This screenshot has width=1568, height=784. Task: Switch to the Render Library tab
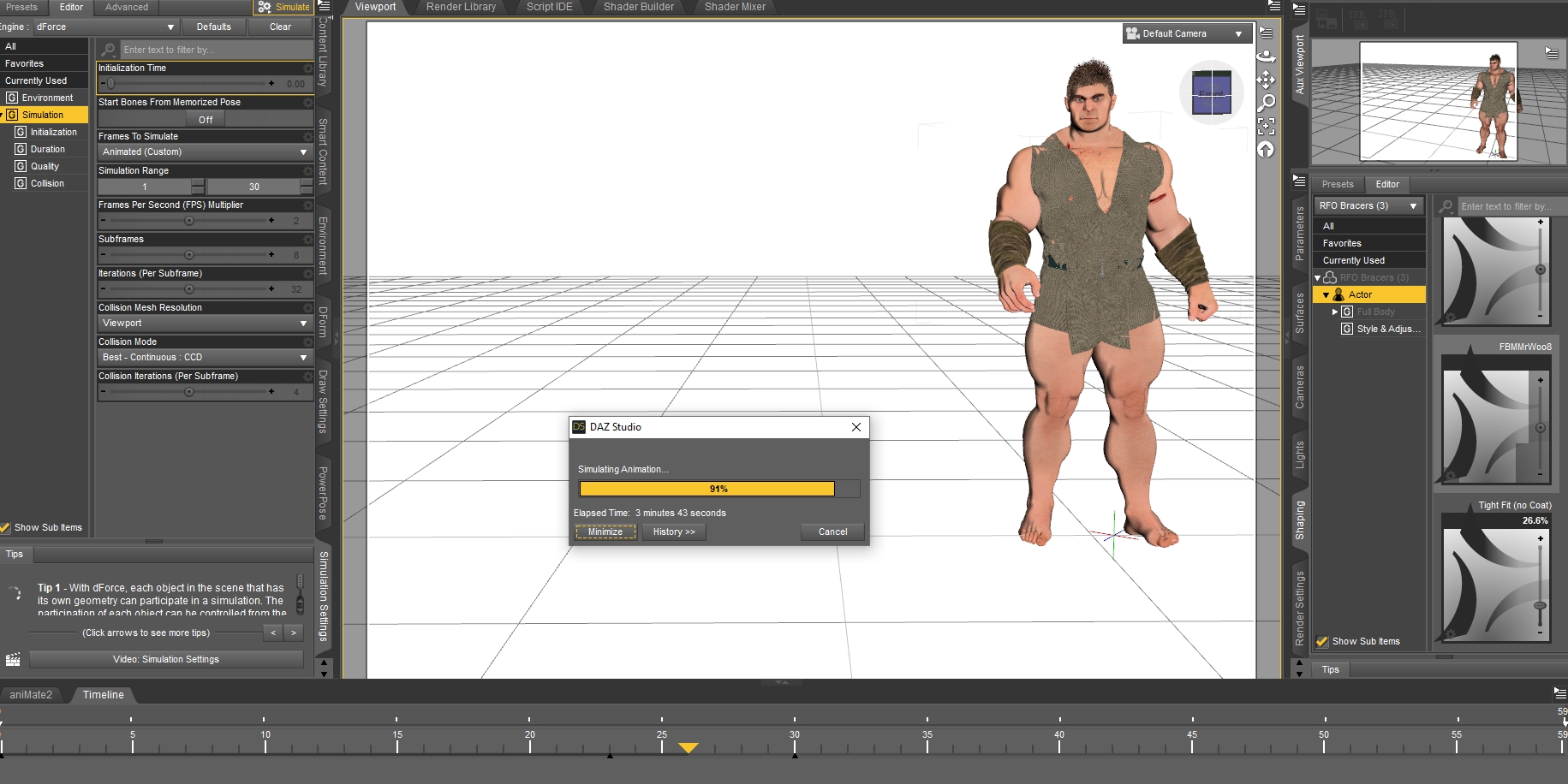point(461,7)
